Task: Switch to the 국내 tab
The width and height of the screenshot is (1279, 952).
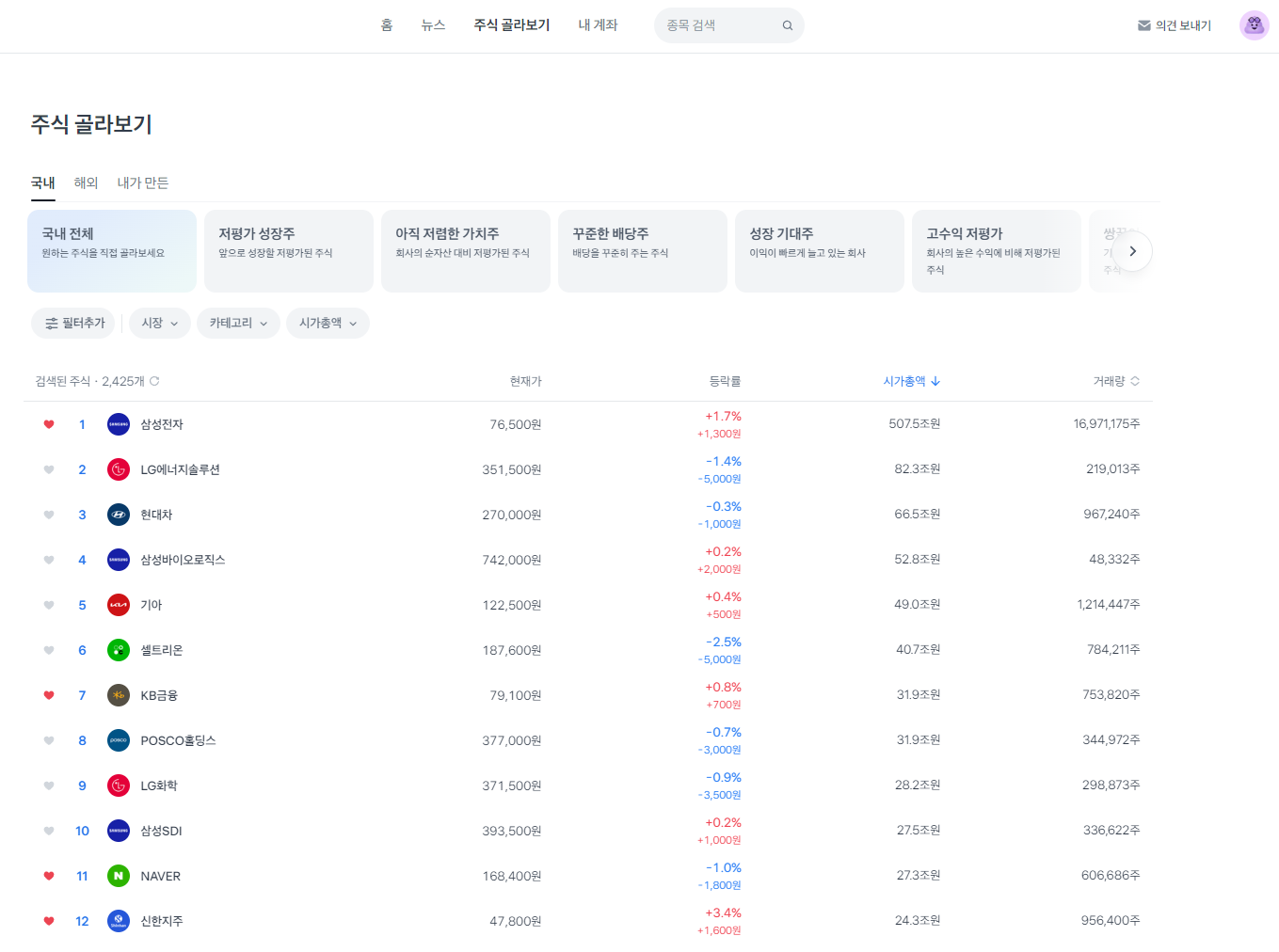Action: 43,182
